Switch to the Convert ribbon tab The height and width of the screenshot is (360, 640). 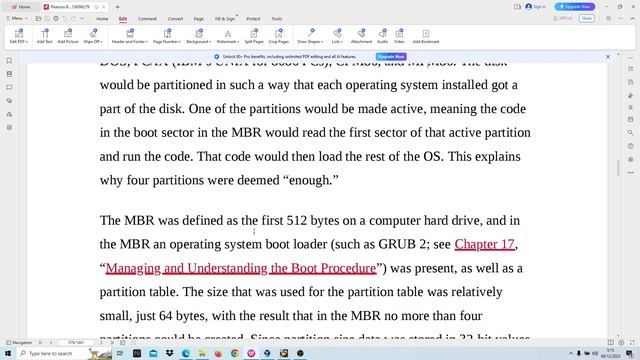[176, 19]
